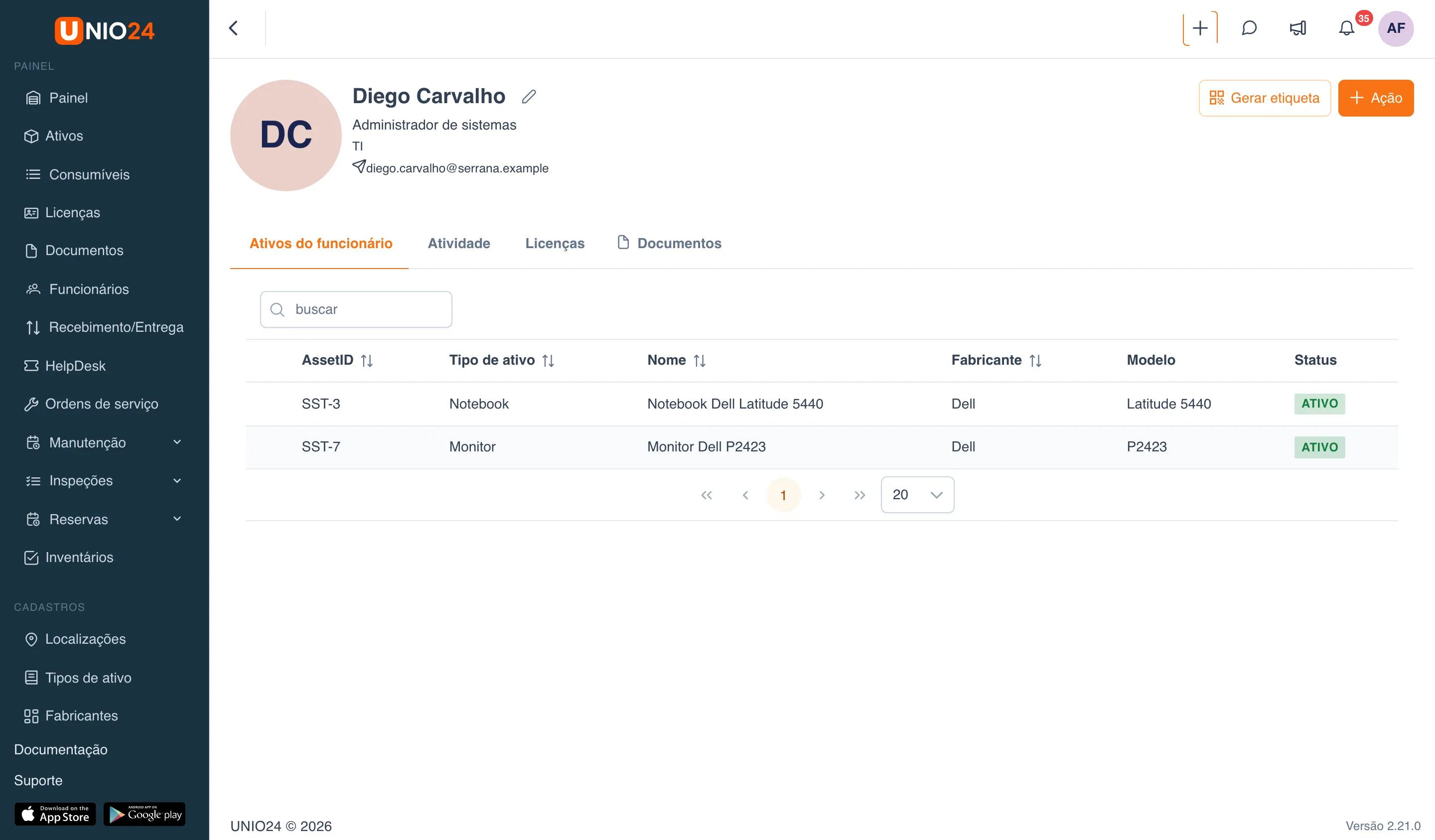Open the notifications bell

(x=1347, y=28)
